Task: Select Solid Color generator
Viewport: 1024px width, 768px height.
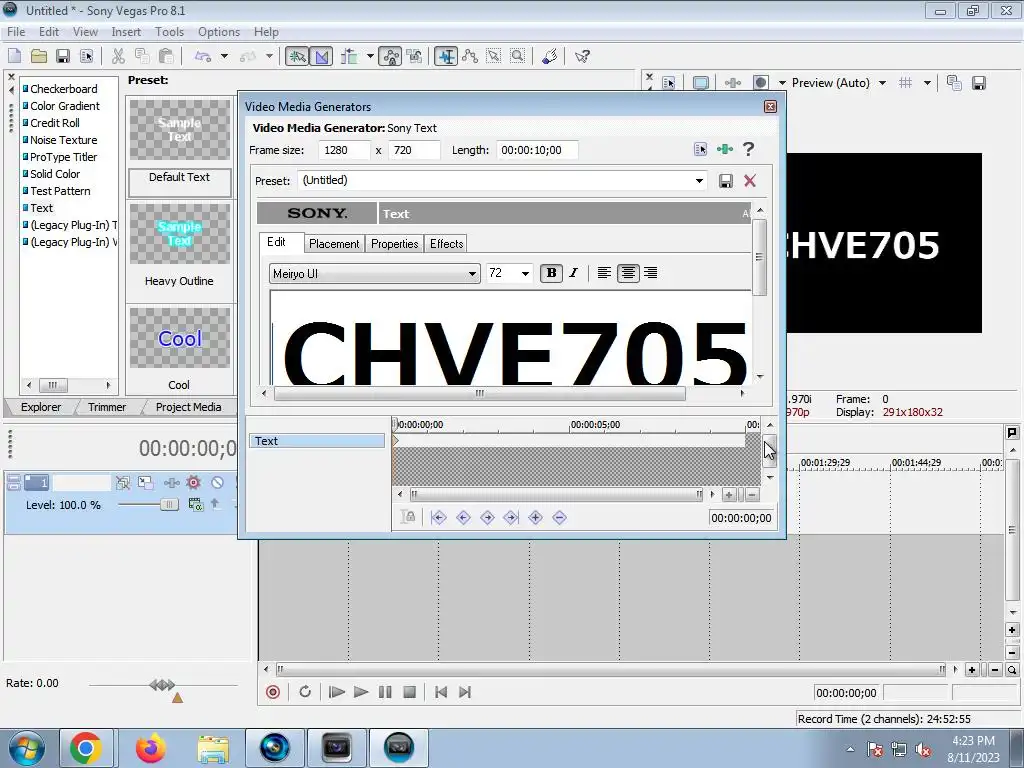Action: pyautogui.click(x=54, y=174)
